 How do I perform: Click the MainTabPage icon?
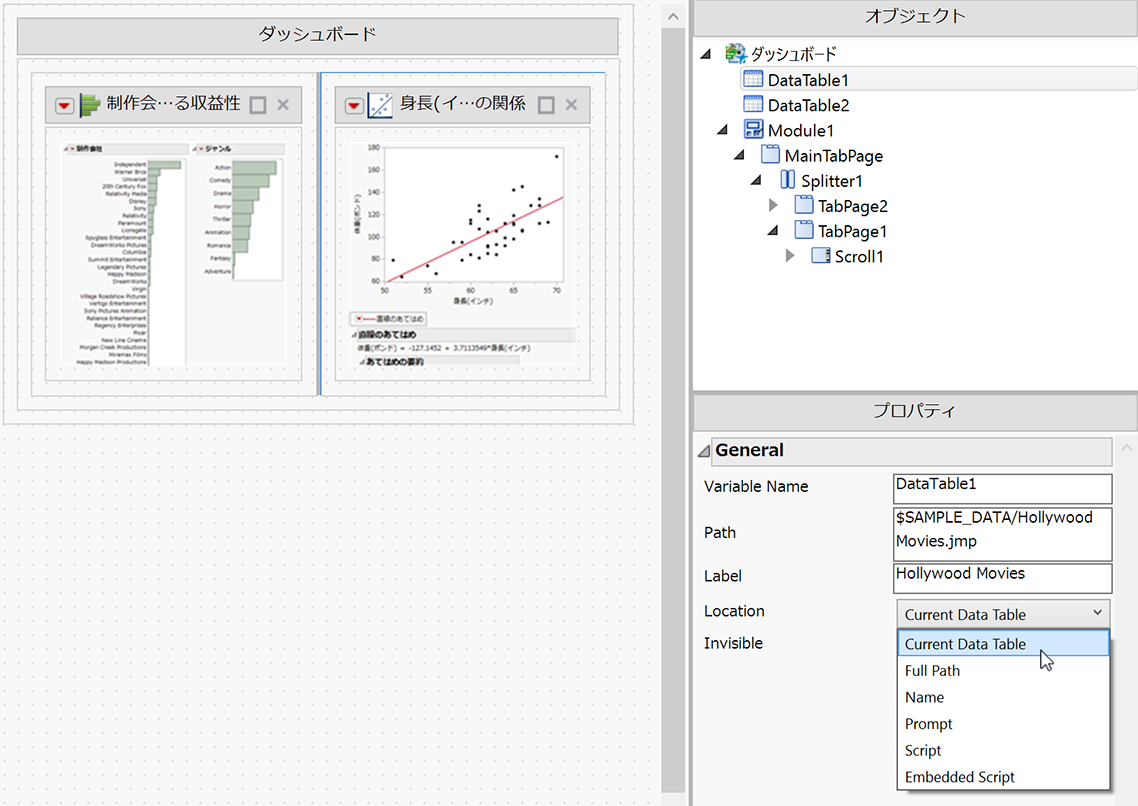pyautogui.click(x=770, y=155)
